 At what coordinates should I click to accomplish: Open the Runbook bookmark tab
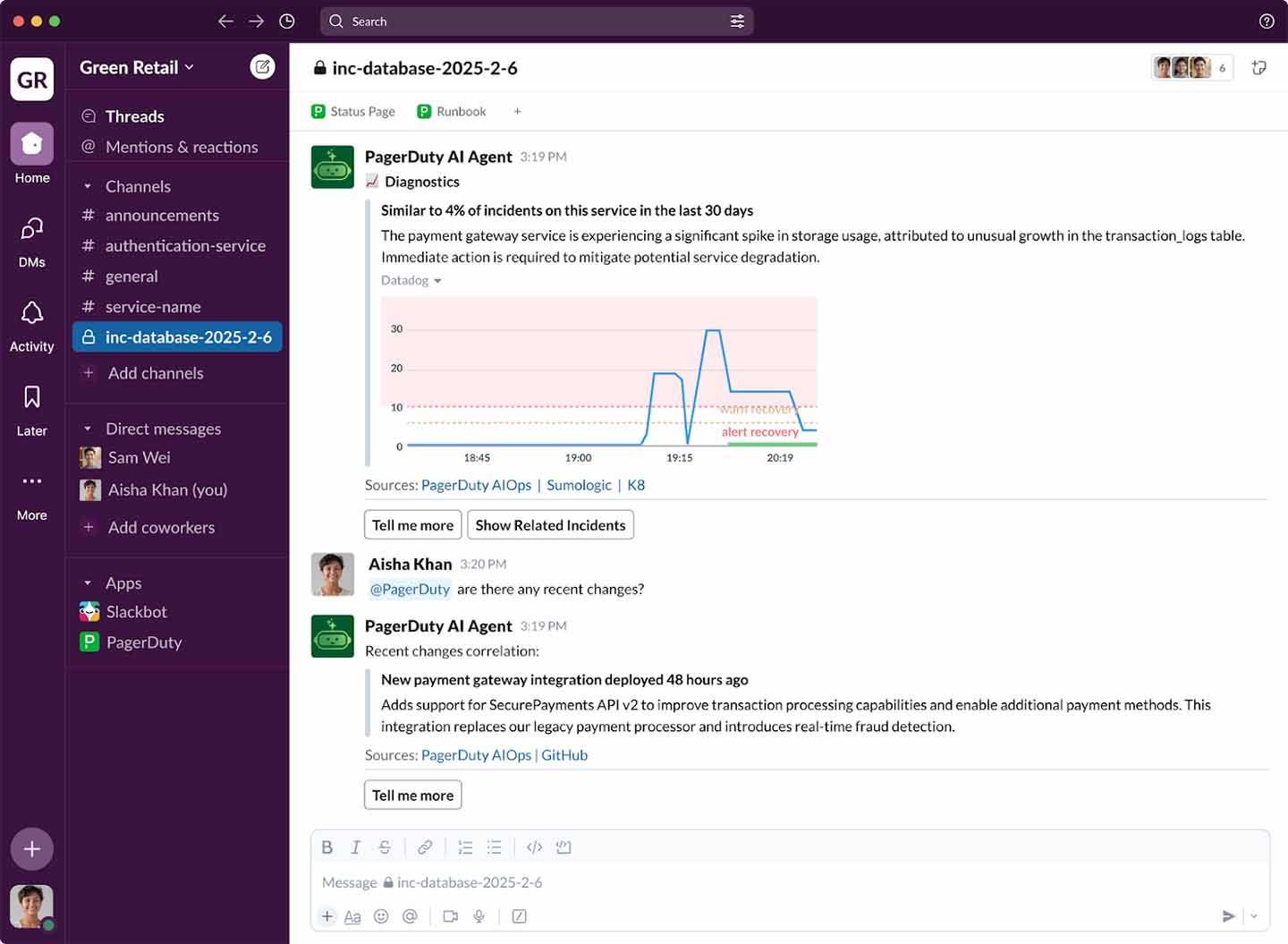452,111
